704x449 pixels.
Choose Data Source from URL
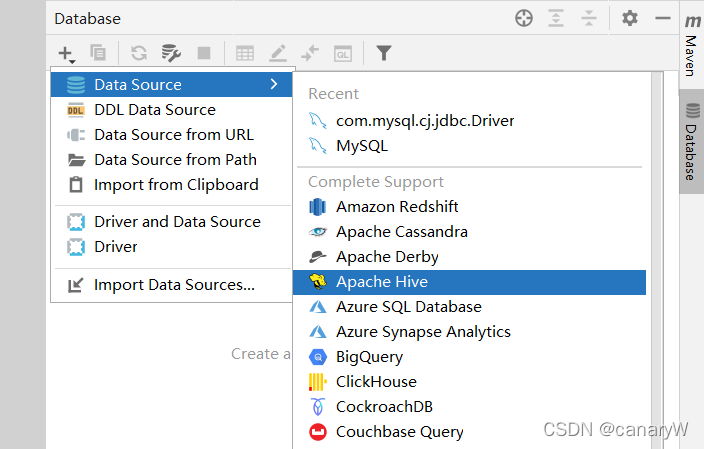(x=172, y=135)
